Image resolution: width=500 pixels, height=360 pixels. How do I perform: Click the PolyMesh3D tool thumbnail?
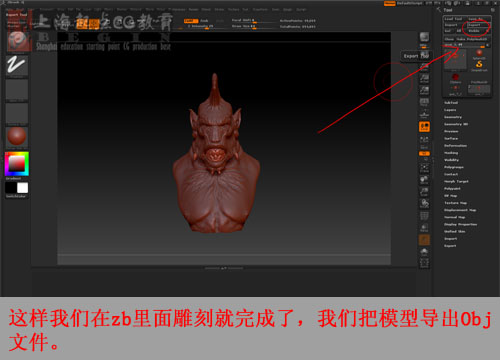[479, 88]
